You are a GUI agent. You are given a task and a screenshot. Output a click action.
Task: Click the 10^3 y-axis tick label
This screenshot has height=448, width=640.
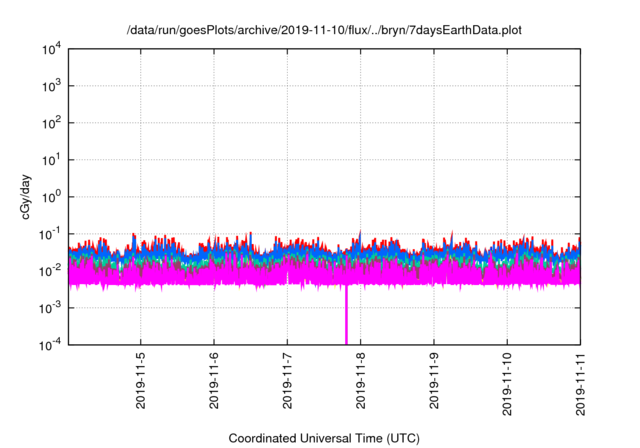click(x=52, y=86)
